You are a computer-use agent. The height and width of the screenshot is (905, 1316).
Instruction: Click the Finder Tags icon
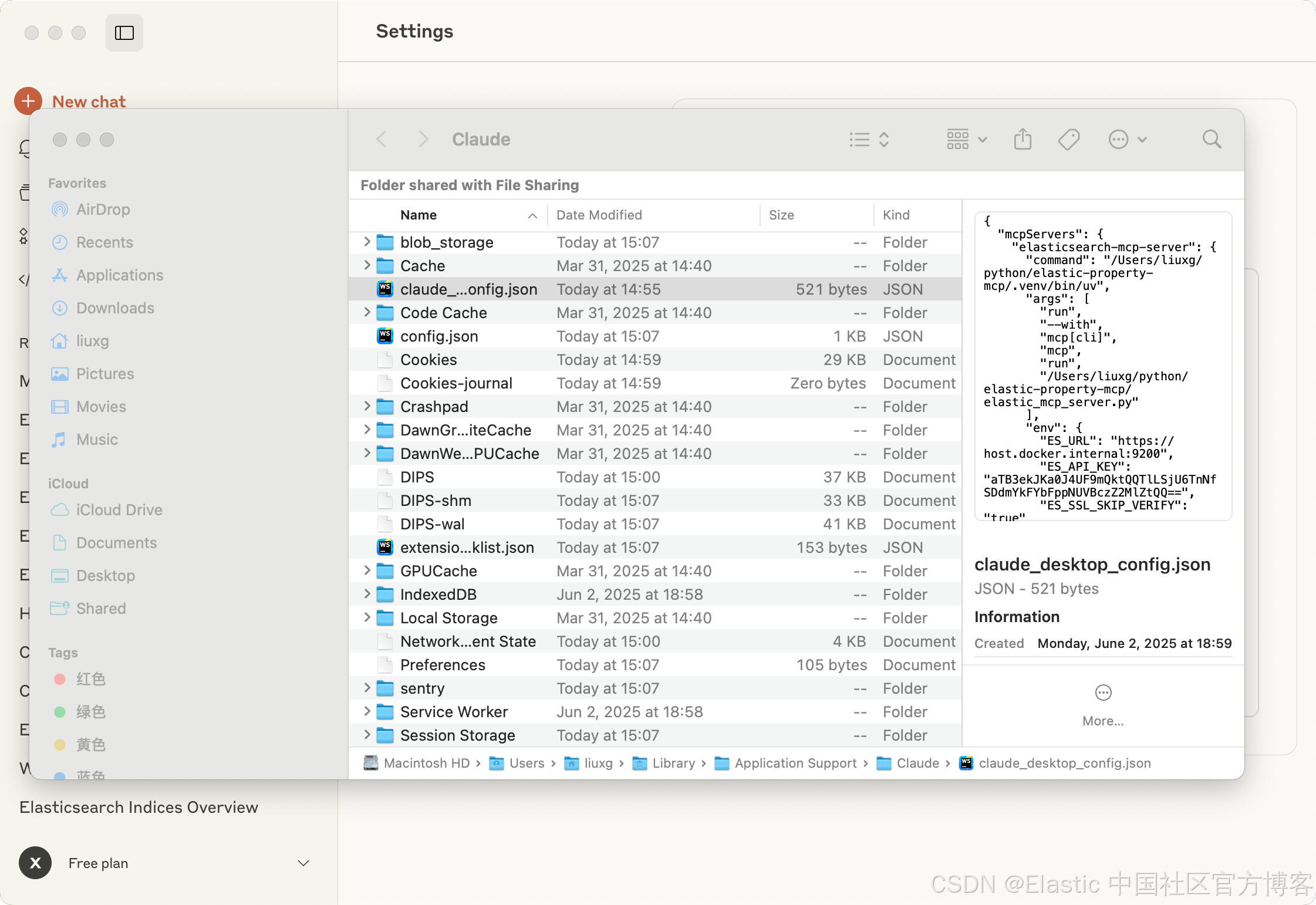tap(1069, 140)
